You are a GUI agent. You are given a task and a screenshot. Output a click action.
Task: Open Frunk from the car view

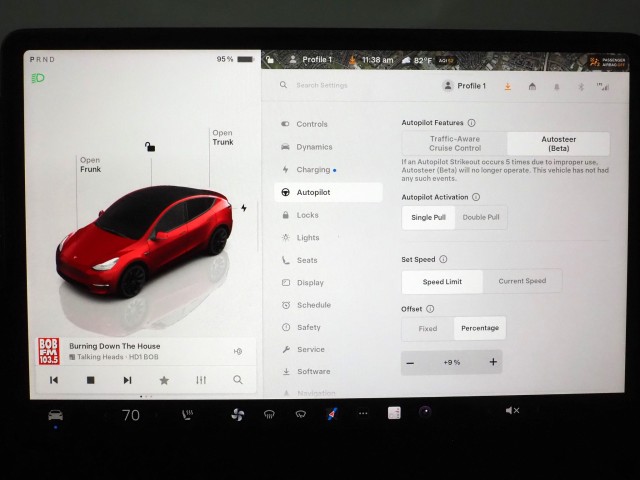90,165
